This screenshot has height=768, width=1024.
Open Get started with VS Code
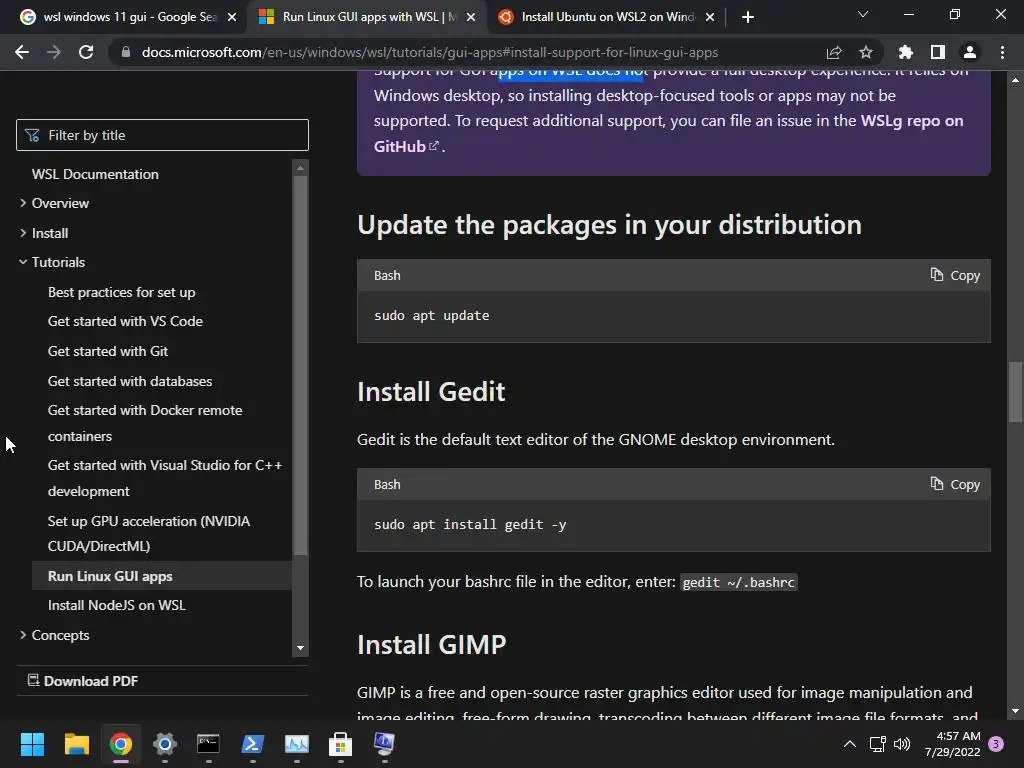pyautogui.click(x=125, y=321)
